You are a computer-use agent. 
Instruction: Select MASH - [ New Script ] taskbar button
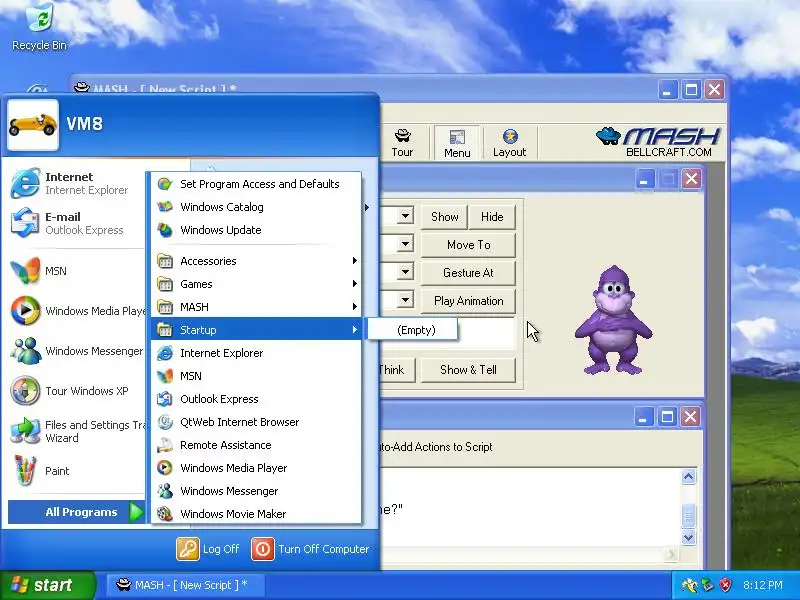(x=185, y=585)
